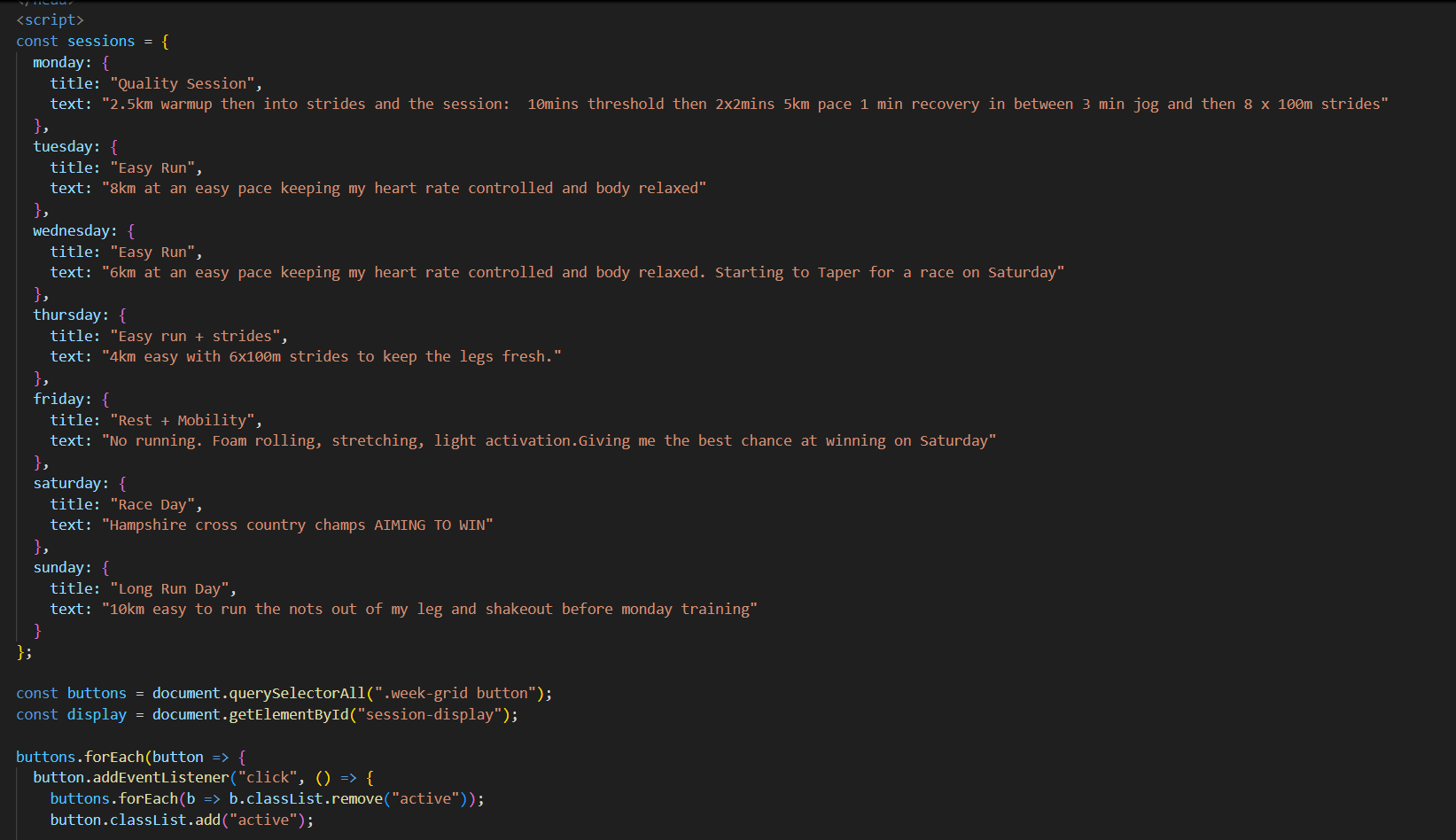Click the "session-display" string argument

(x=430, y=714)
